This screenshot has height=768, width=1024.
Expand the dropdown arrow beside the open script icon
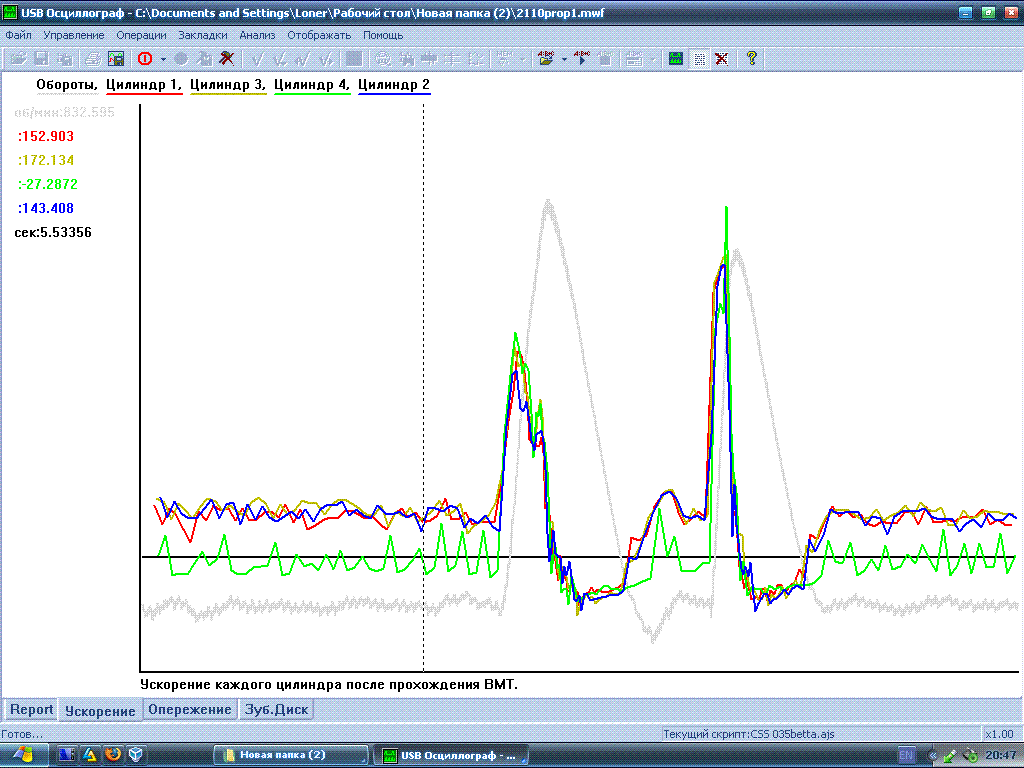coord(564,59)
